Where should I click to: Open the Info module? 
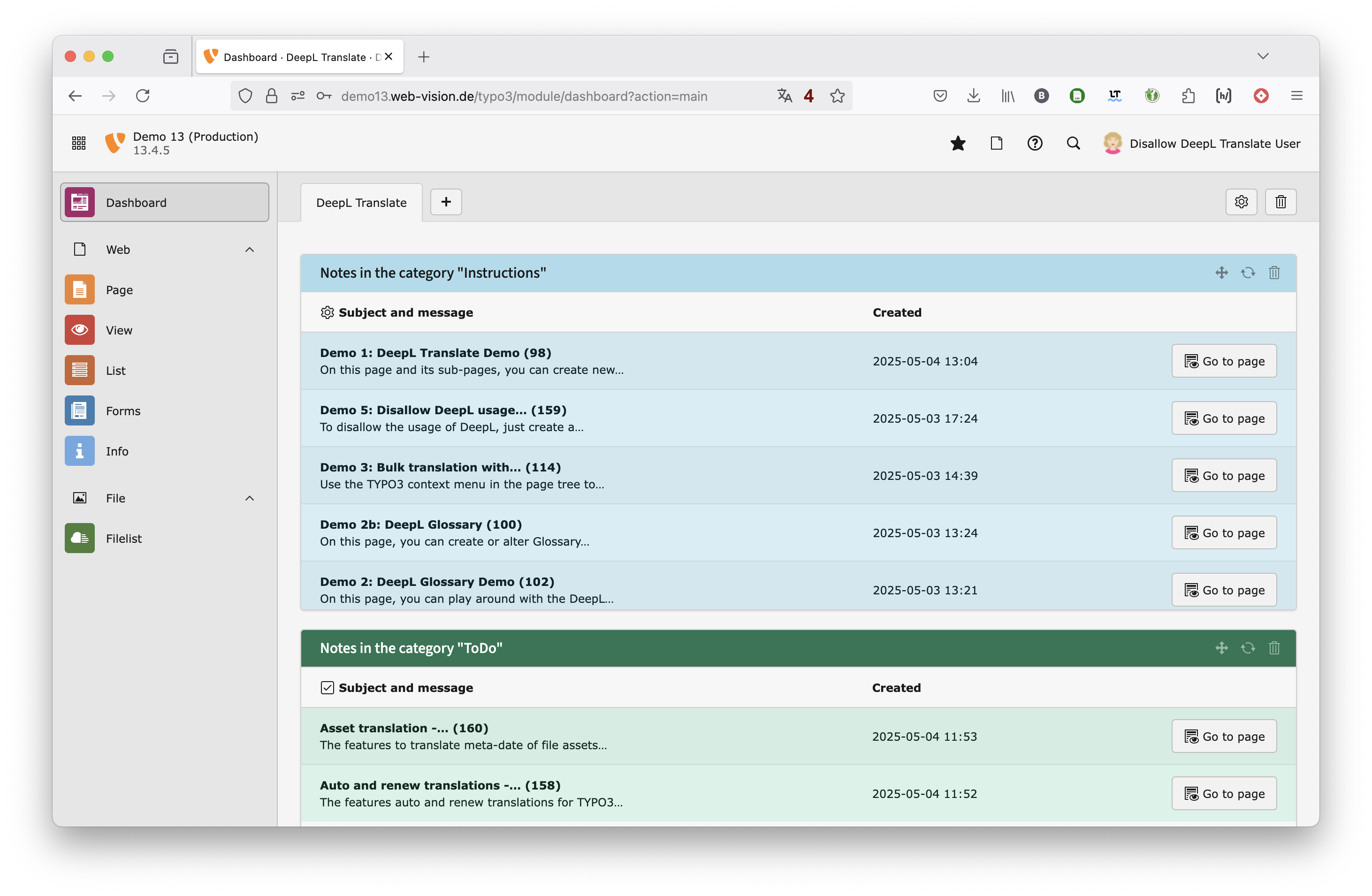click(x=165, y=451)
